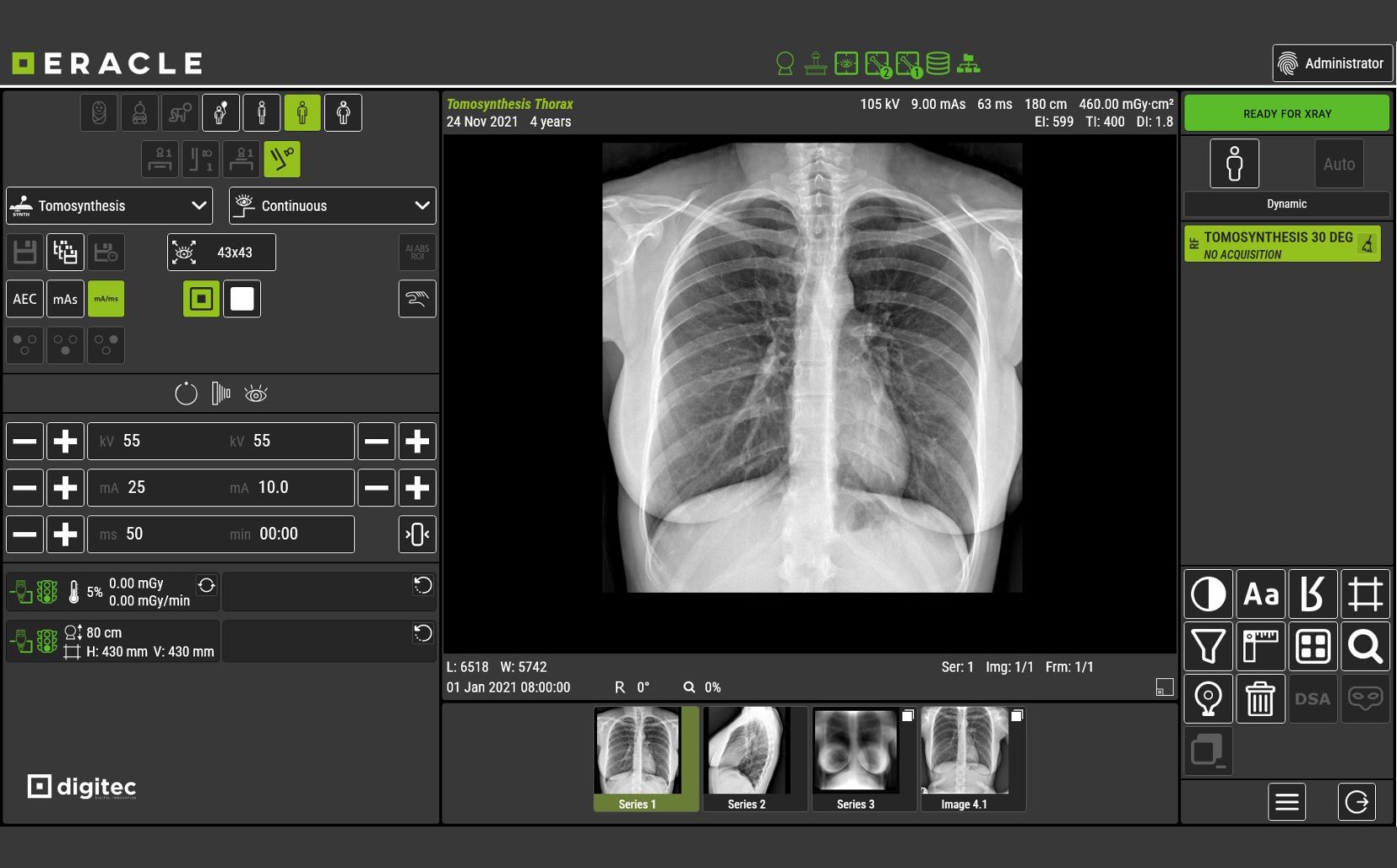Select the highlighted medium adult patient size

302,112
